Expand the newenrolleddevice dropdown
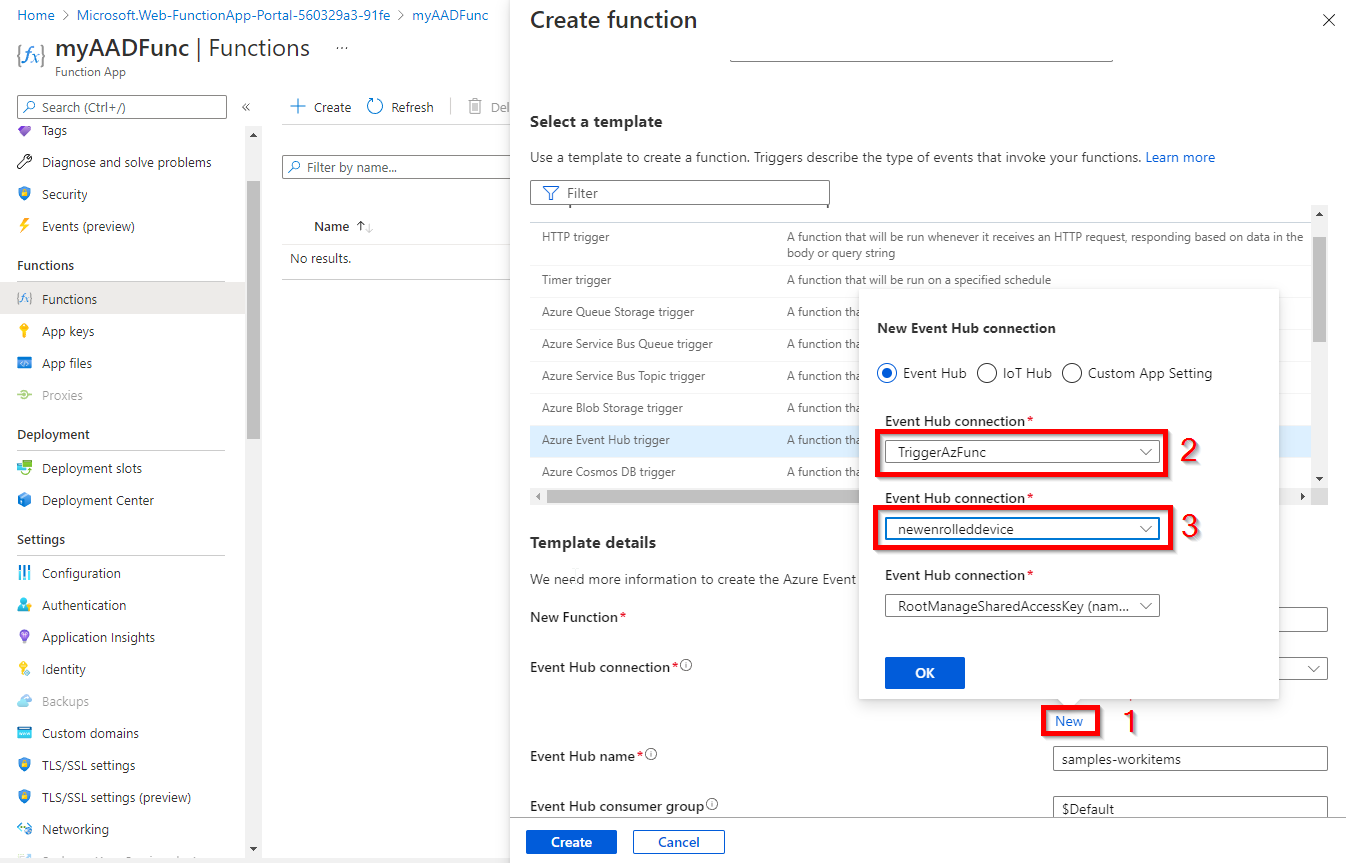Screen dimensions: 1346x863 [x=1021, y=527]
